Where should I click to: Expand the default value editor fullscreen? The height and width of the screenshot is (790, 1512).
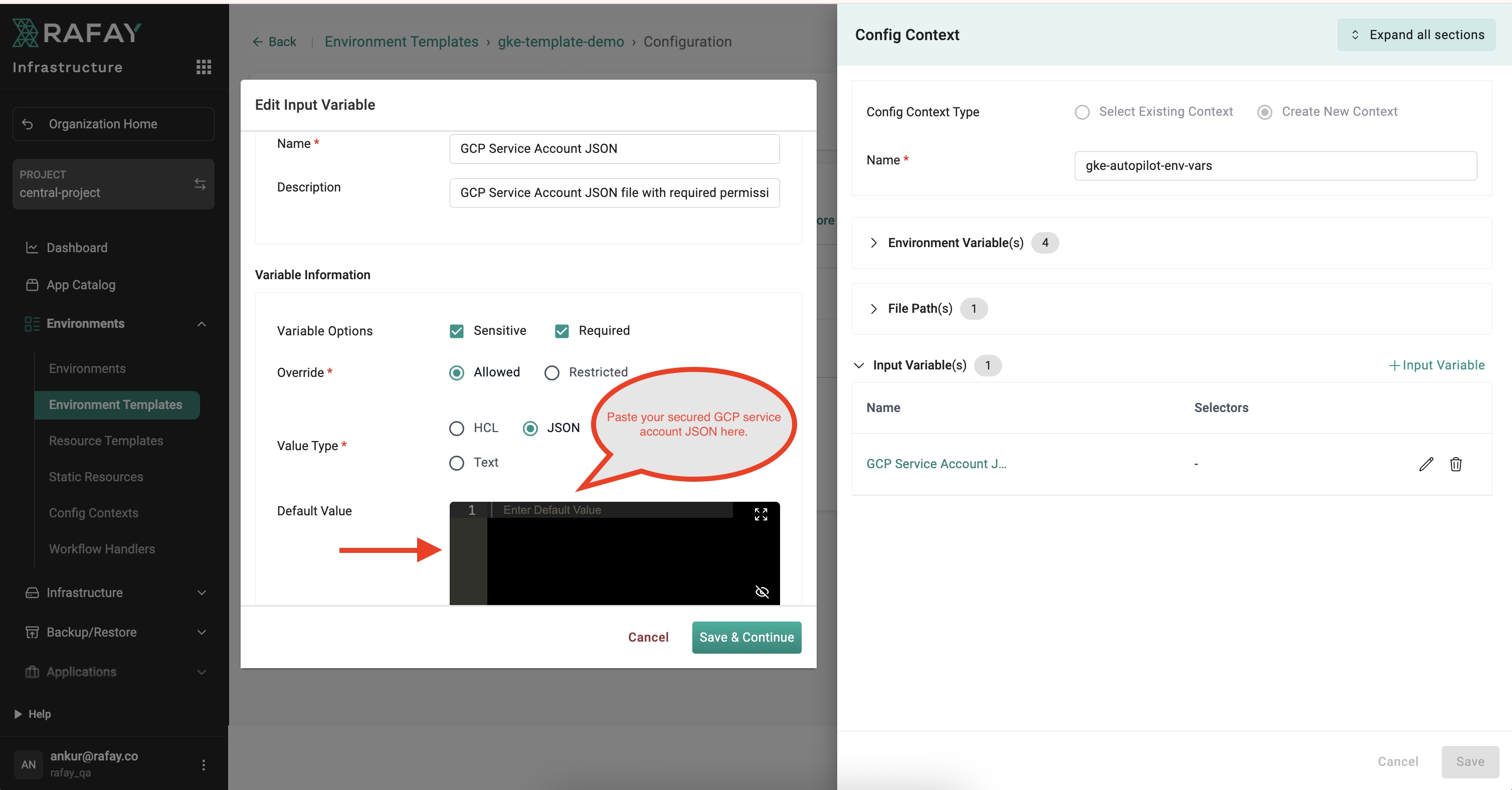tap(761, 515)
